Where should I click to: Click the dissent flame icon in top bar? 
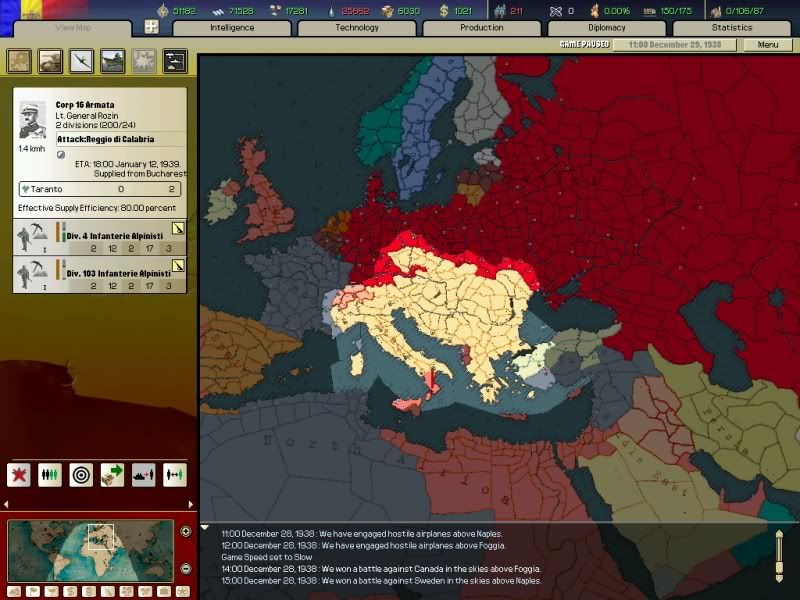(594, 11)
